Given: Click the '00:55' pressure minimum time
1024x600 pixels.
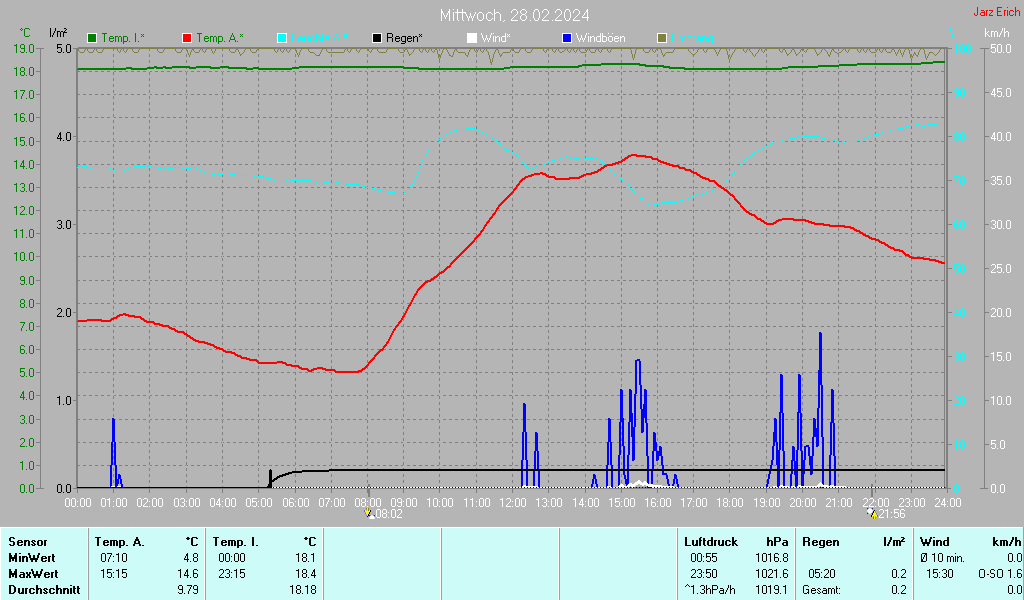Looking at the screenshot, I should (703, 558).
